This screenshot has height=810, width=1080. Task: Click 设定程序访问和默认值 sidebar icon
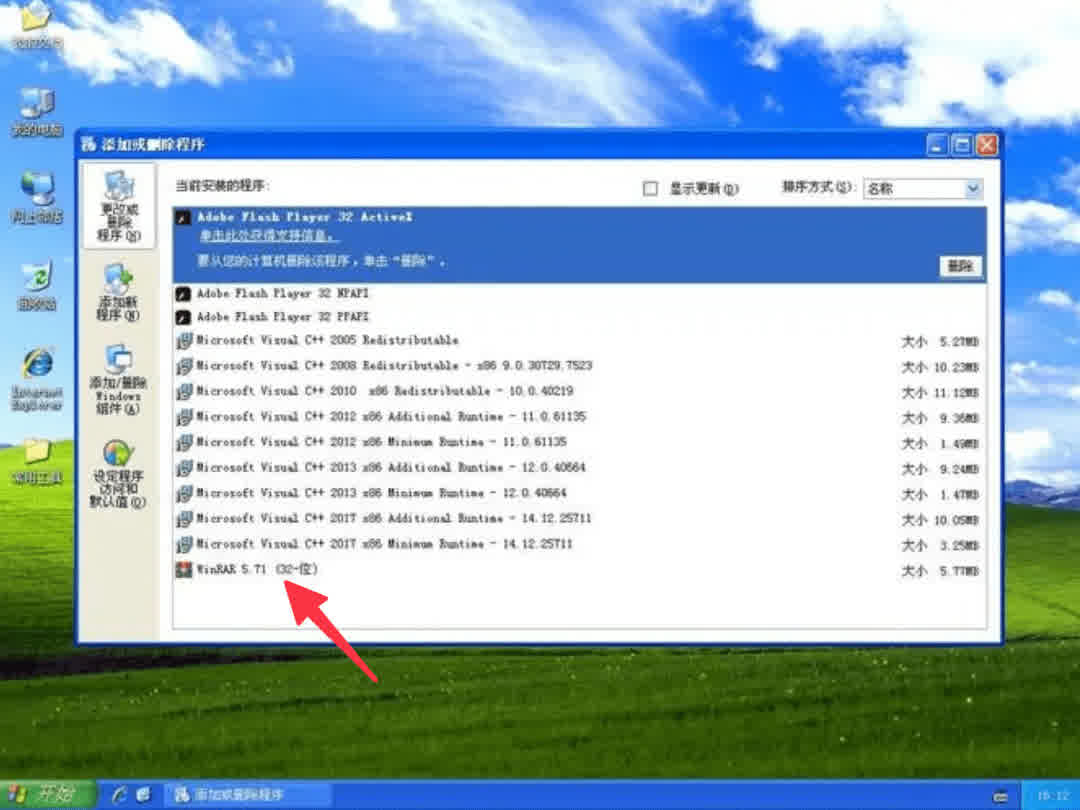click(x=118, y=455)
